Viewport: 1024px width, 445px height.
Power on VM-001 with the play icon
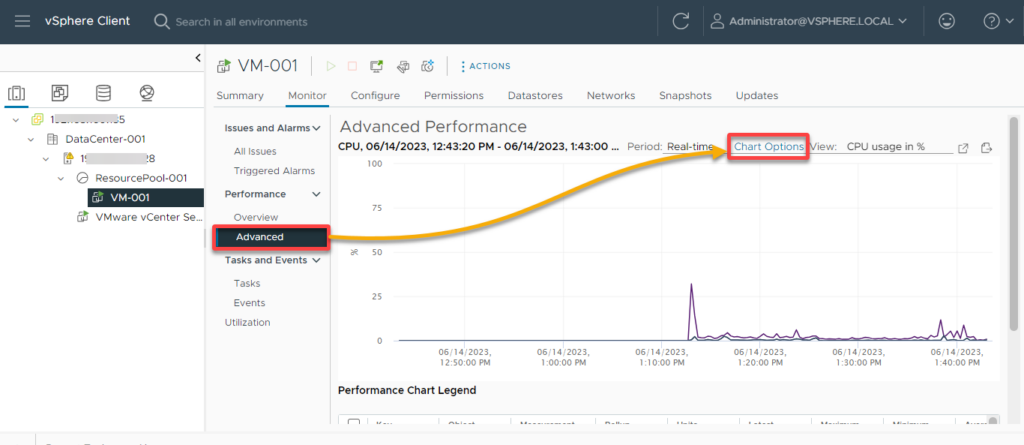[330, 66]
